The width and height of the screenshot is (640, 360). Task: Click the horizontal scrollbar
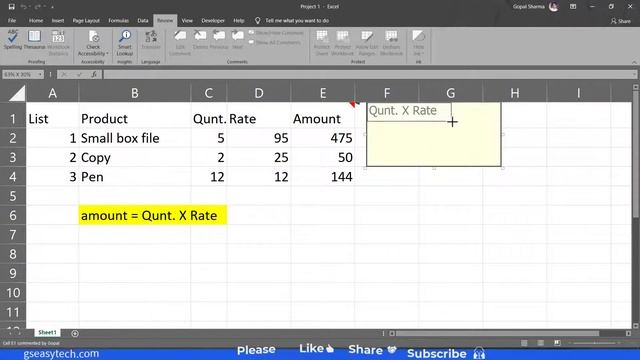point(497,333)
